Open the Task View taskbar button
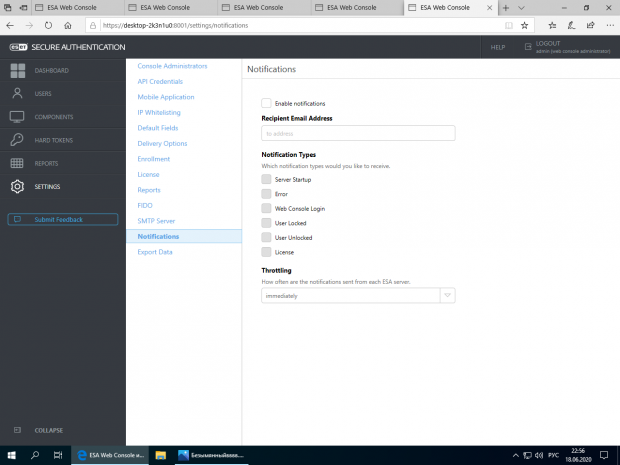The height and width of the screenshot is (465, 620). [58, 455]
